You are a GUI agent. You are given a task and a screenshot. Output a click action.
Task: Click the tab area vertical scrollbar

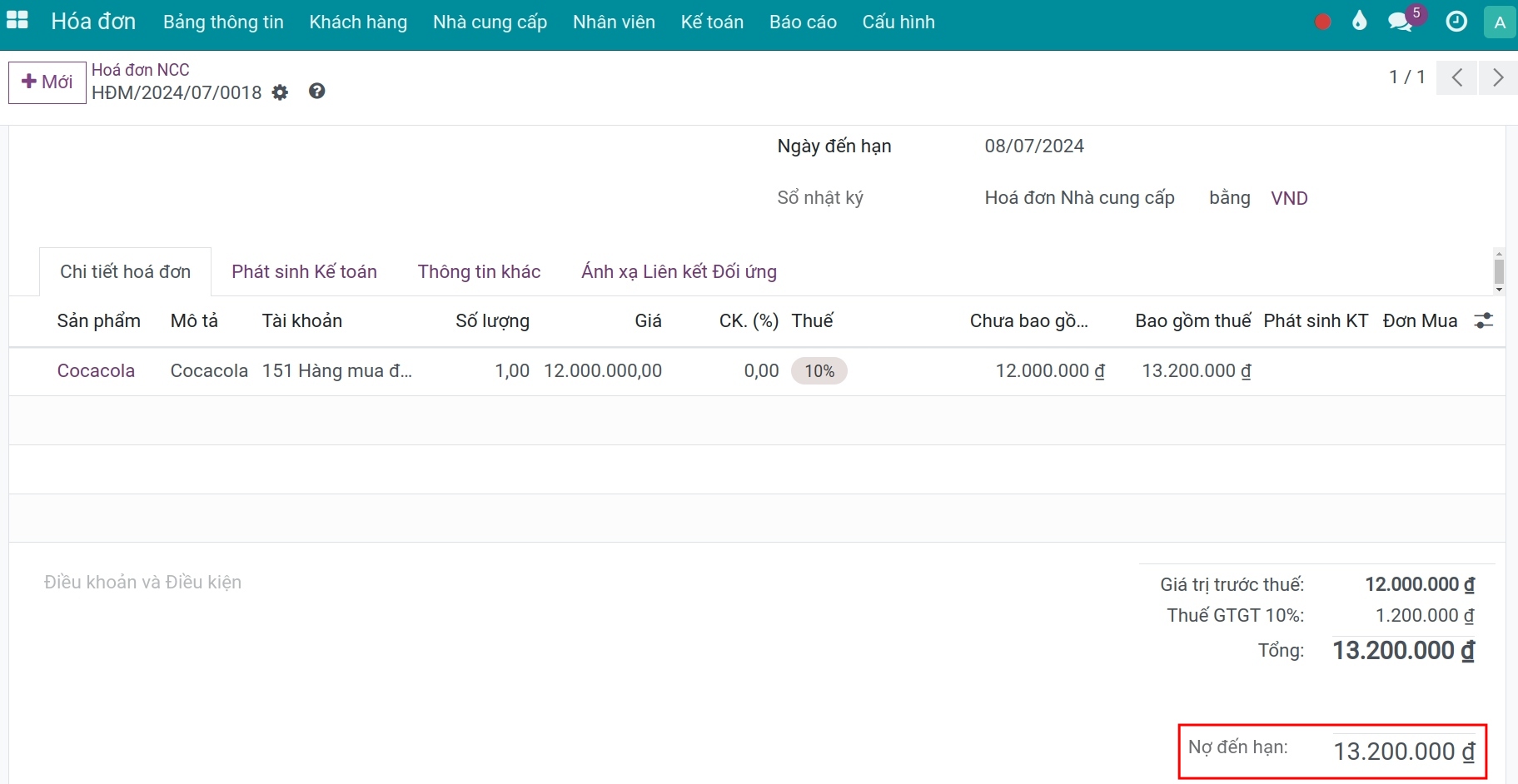pos(1499,271)
